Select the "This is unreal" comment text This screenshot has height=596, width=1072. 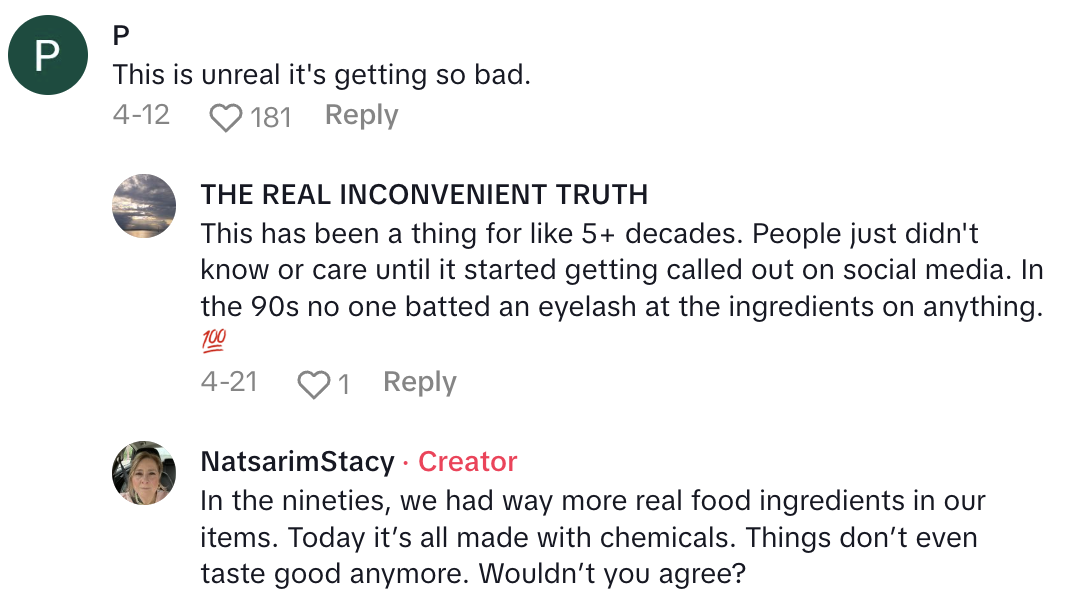tap(321, 75)
